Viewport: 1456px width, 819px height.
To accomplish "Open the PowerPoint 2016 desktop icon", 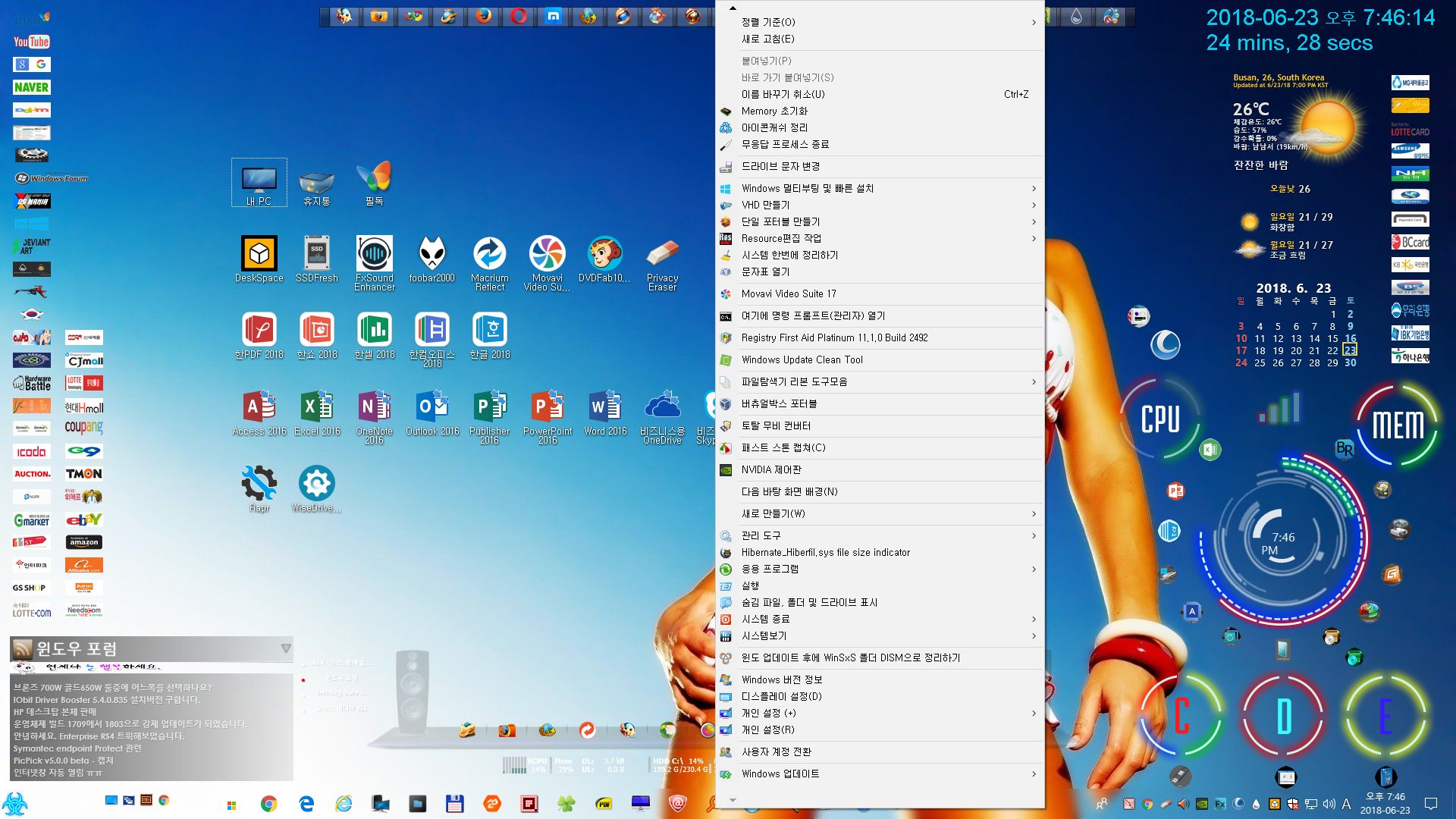I will click(548, 416).
